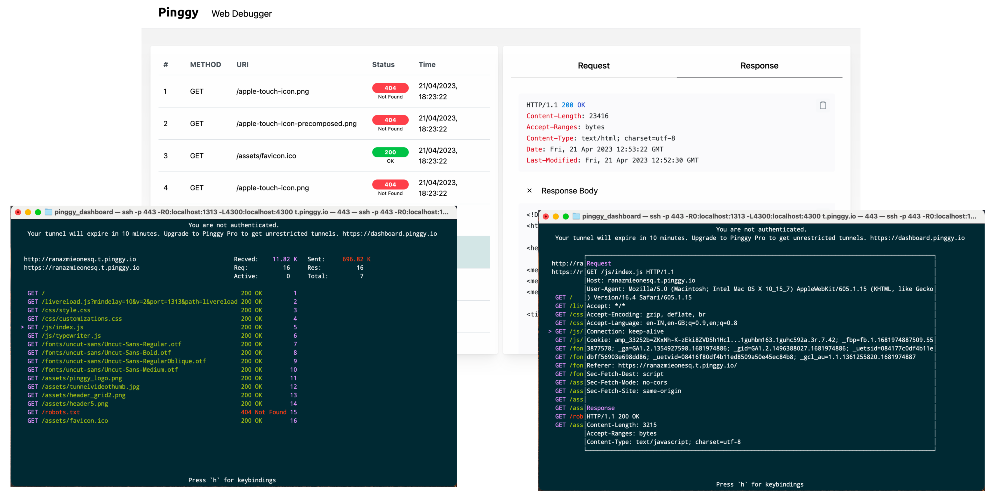Select the Uncut-Sans-Regular.otf request row
Screen dimensions: 1000x500
[x=163, y=344]
